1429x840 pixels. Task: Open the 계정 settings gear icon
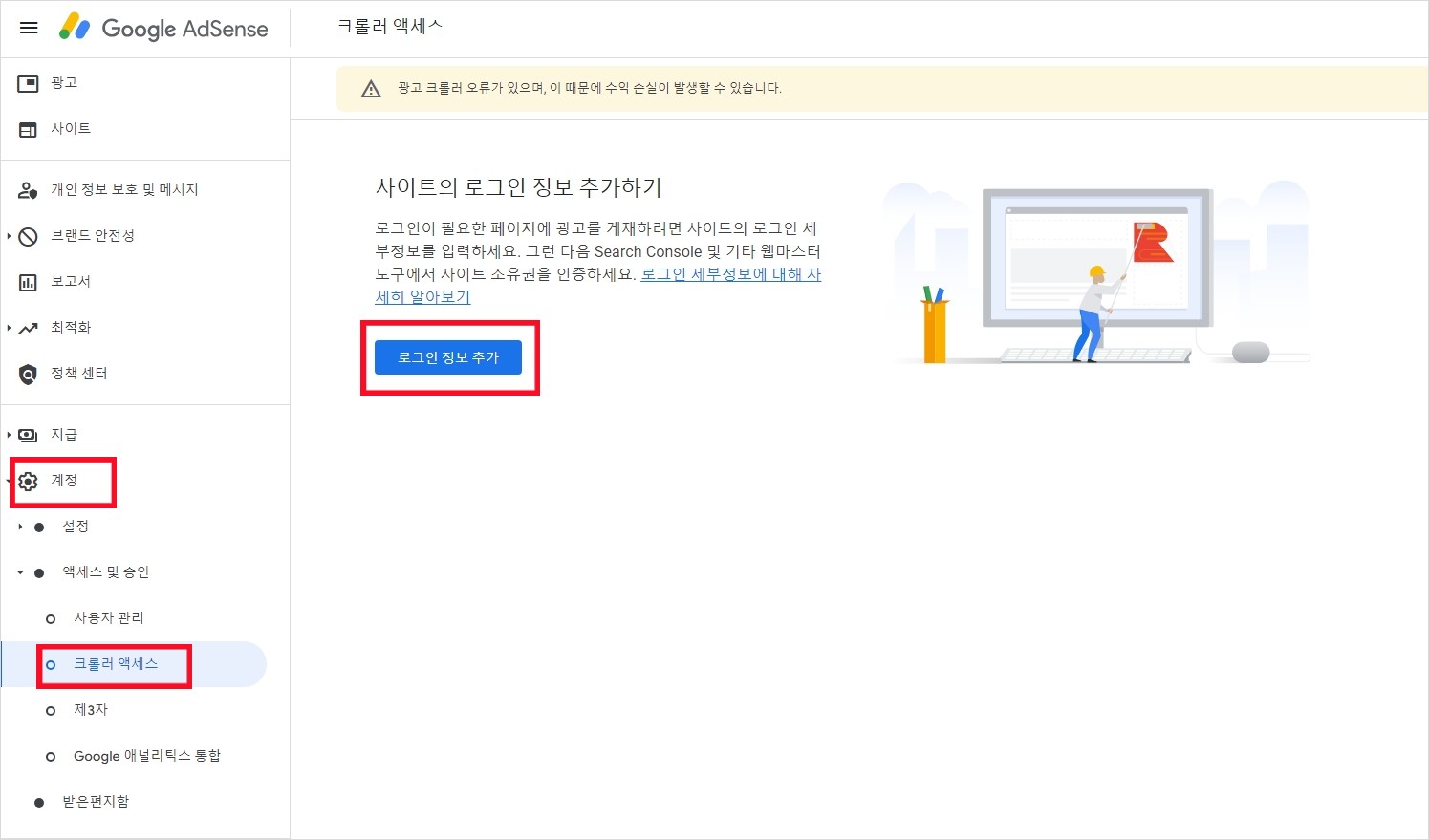(28, 483)
